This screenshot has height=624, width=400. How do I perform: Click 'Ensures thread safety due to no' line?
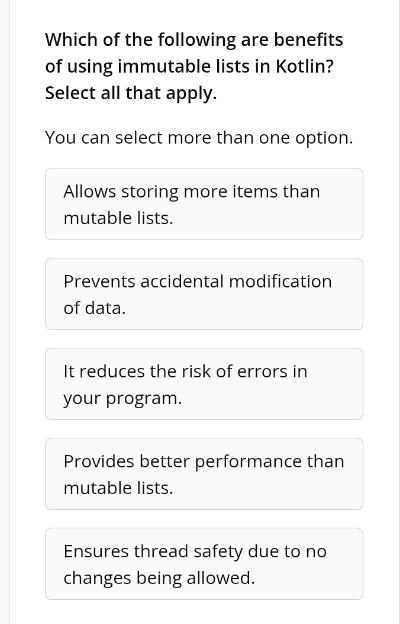point(195,551)
